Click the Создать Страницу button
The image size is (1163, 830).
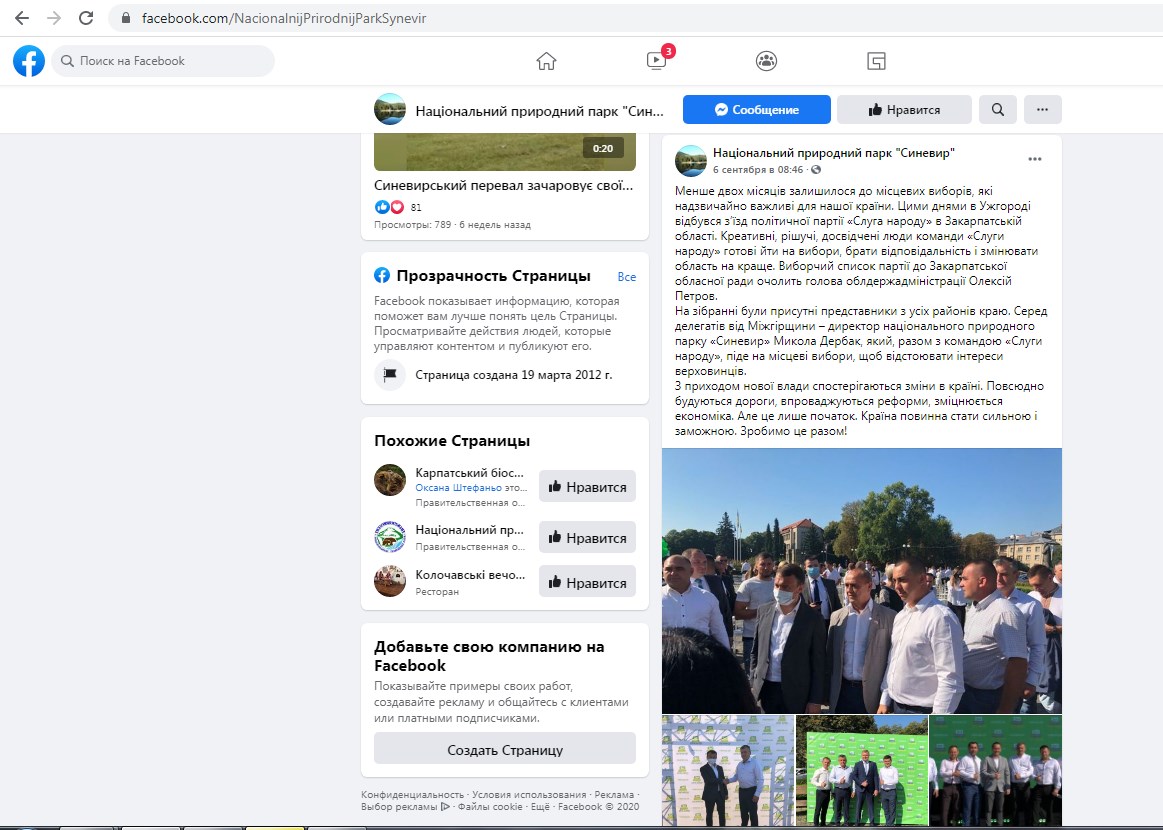504,749
